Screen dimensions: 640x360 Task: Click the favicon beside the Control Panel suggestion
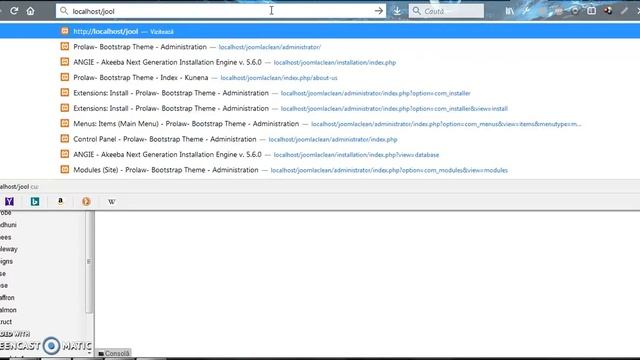[64, 139]
